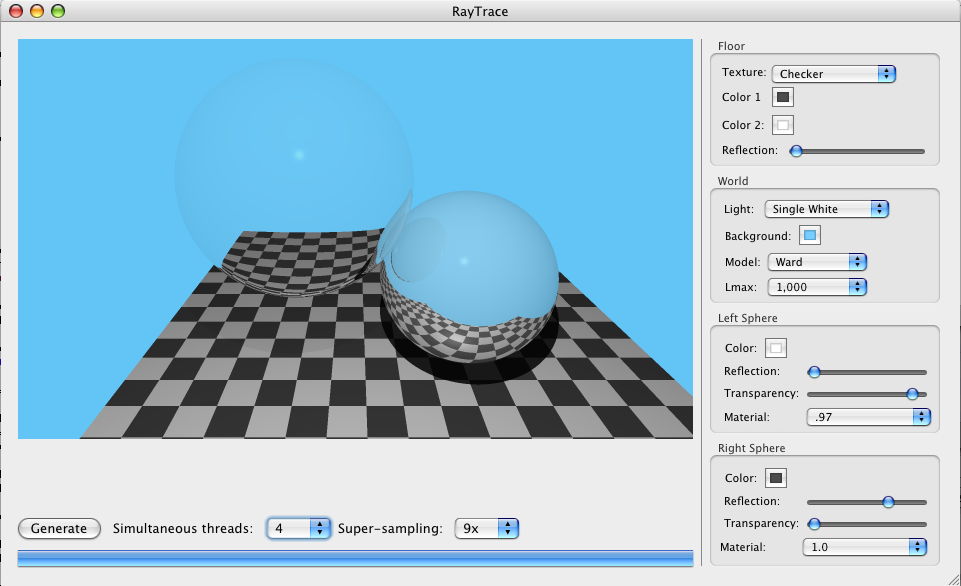Click the Right Sphere Transparency slider handle

(814, 524)
